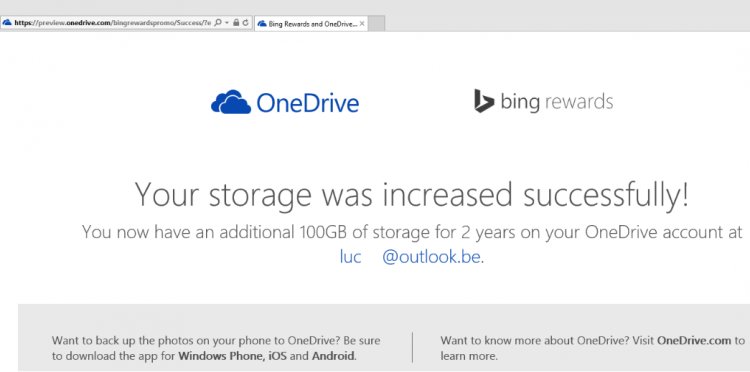
Task: Click the 'Your storage was increased successfully!' heading
Action: [x=412, y=196]
